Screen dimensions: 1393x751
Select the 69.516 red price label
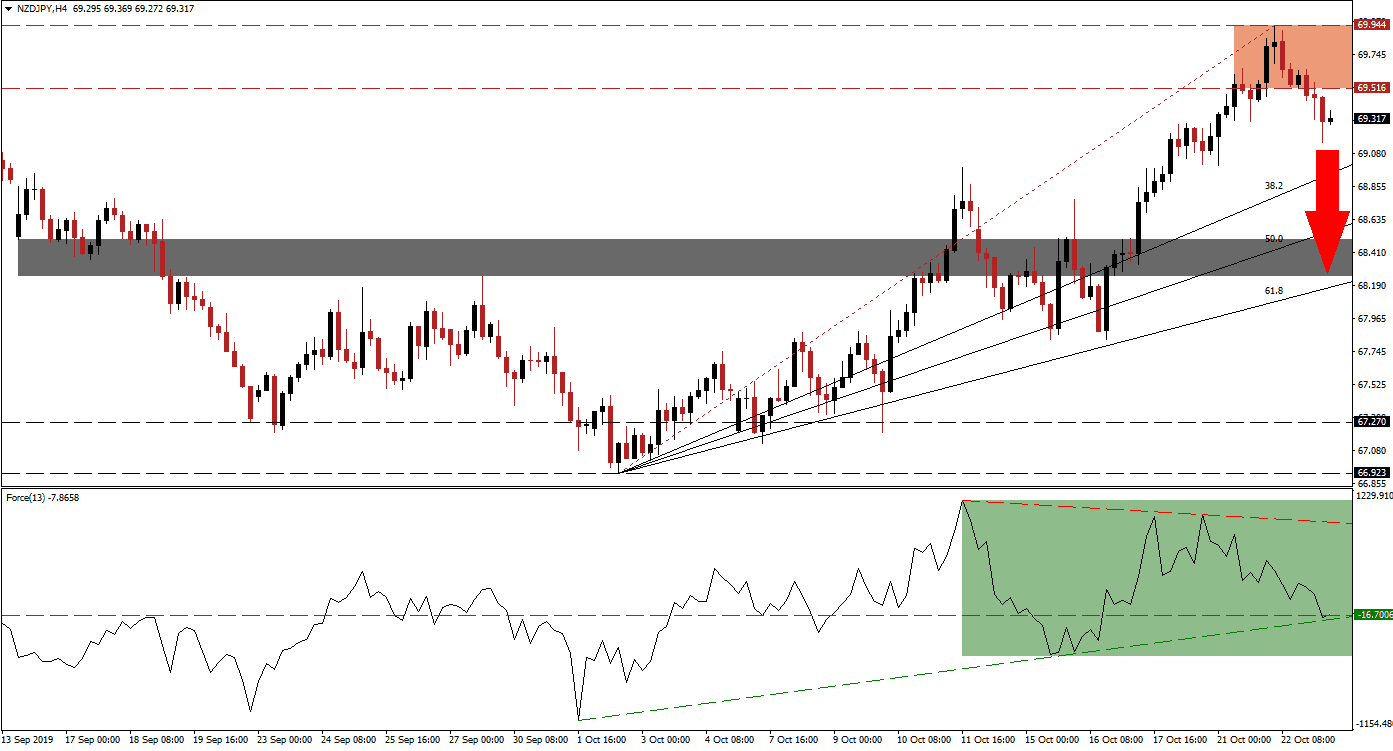(x=1373, y=87)
